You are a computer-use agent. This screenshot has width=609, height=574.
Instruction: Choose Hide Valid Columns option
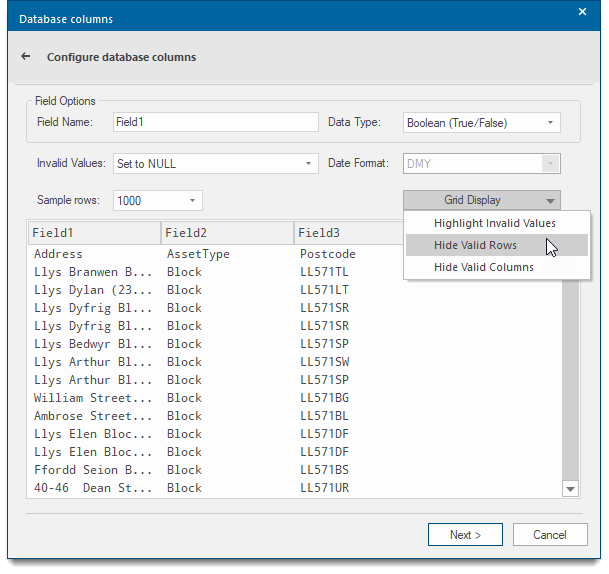coord(497,267)
